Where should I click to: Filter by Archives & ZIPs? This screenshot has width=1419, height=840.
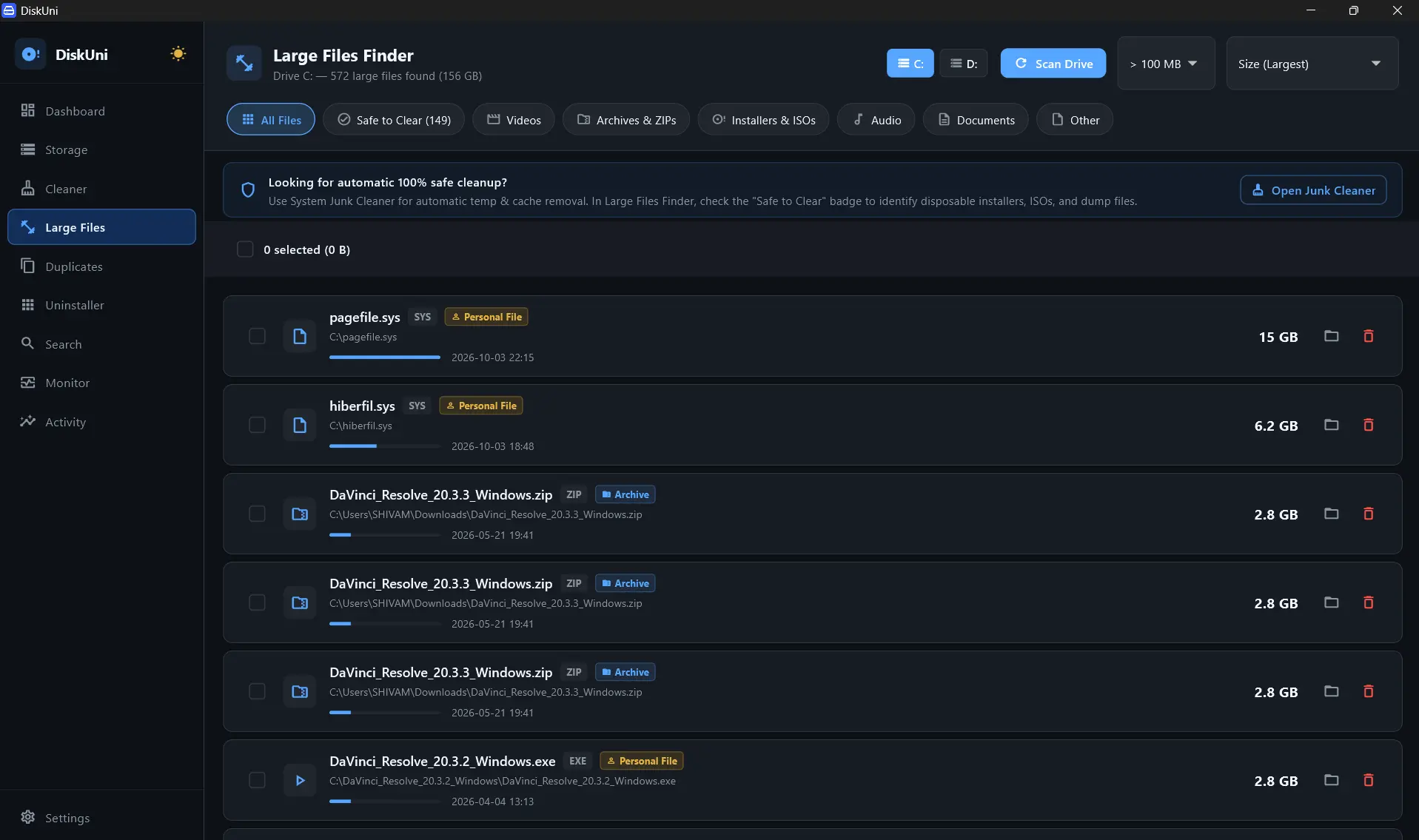626,120
